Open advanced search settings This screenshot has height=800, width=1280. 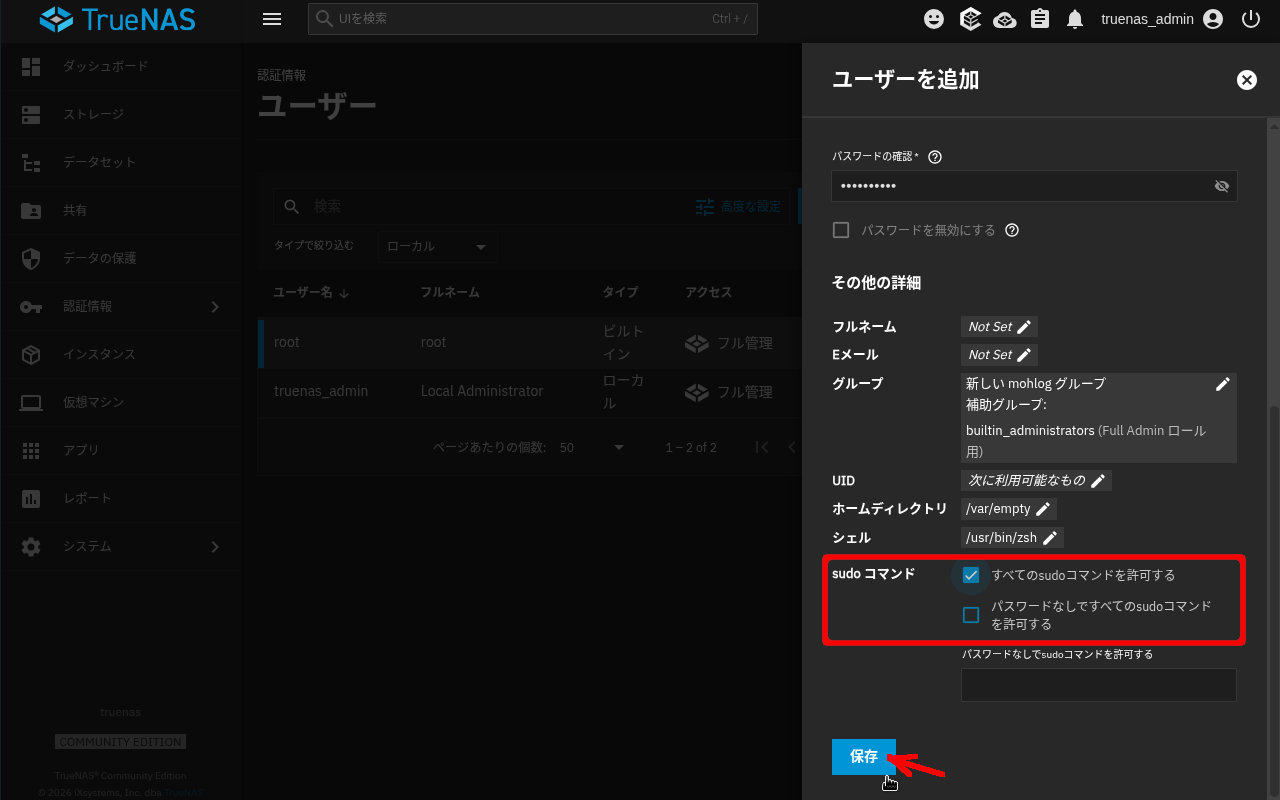(738, 206)
